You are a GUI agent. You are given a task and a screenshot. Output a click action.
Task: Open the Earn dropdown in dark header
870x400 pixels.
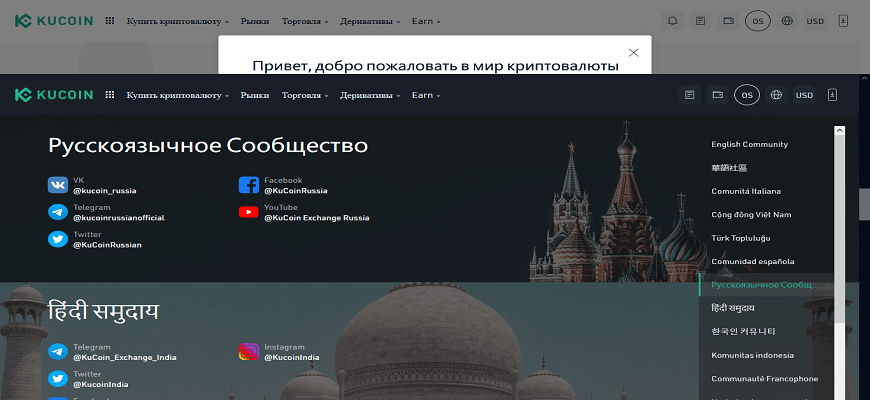click(x=425, y=95)
